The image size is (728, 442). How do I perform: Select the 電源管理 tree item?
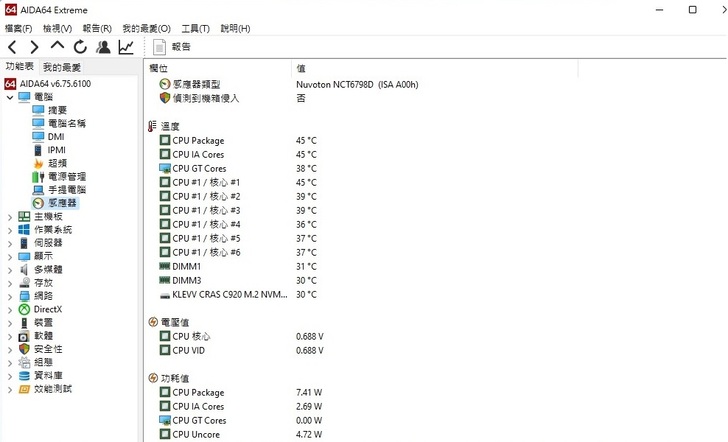67,176
